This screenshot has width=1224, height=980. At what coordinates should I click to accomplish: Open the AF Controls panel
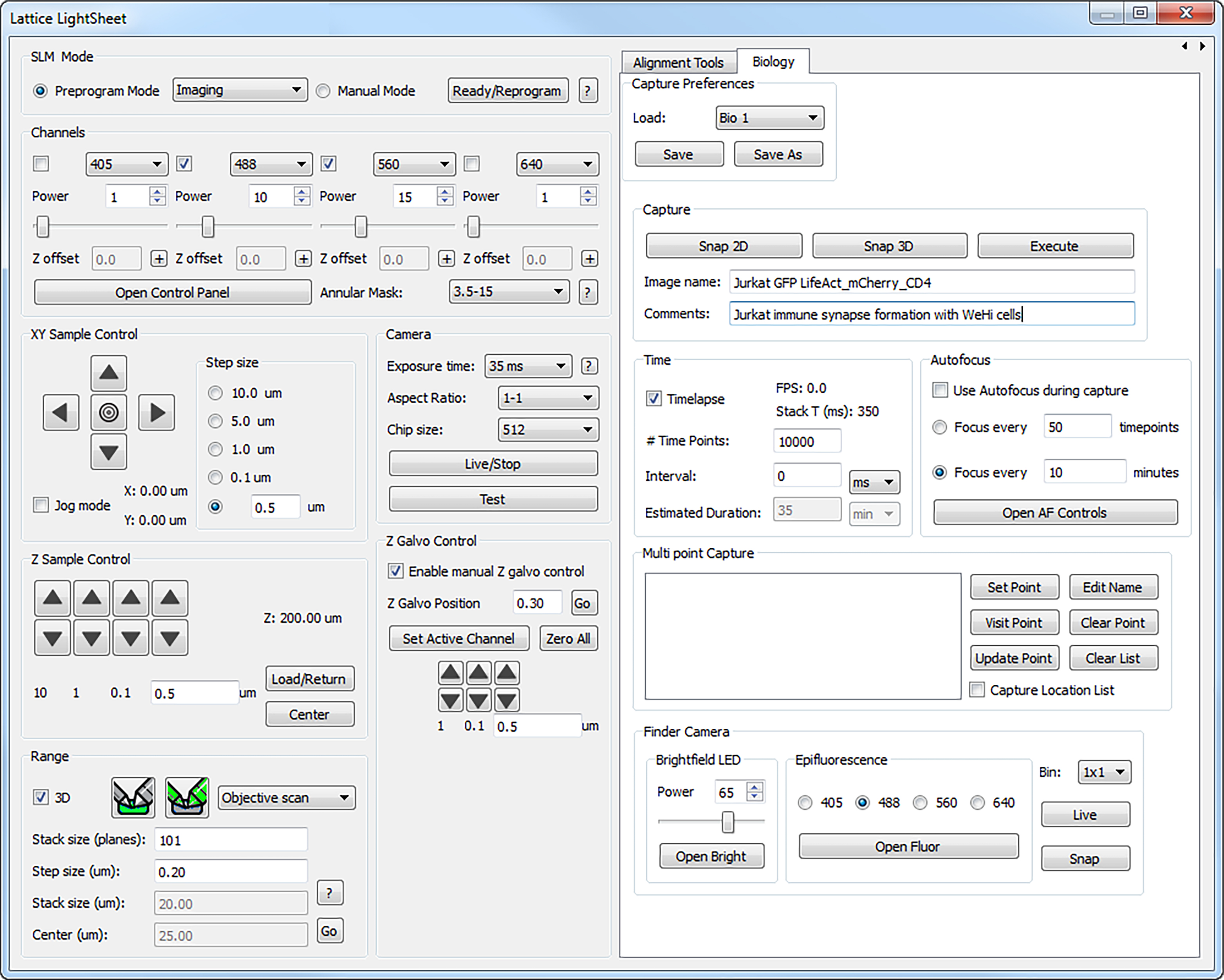[1054, 512]
